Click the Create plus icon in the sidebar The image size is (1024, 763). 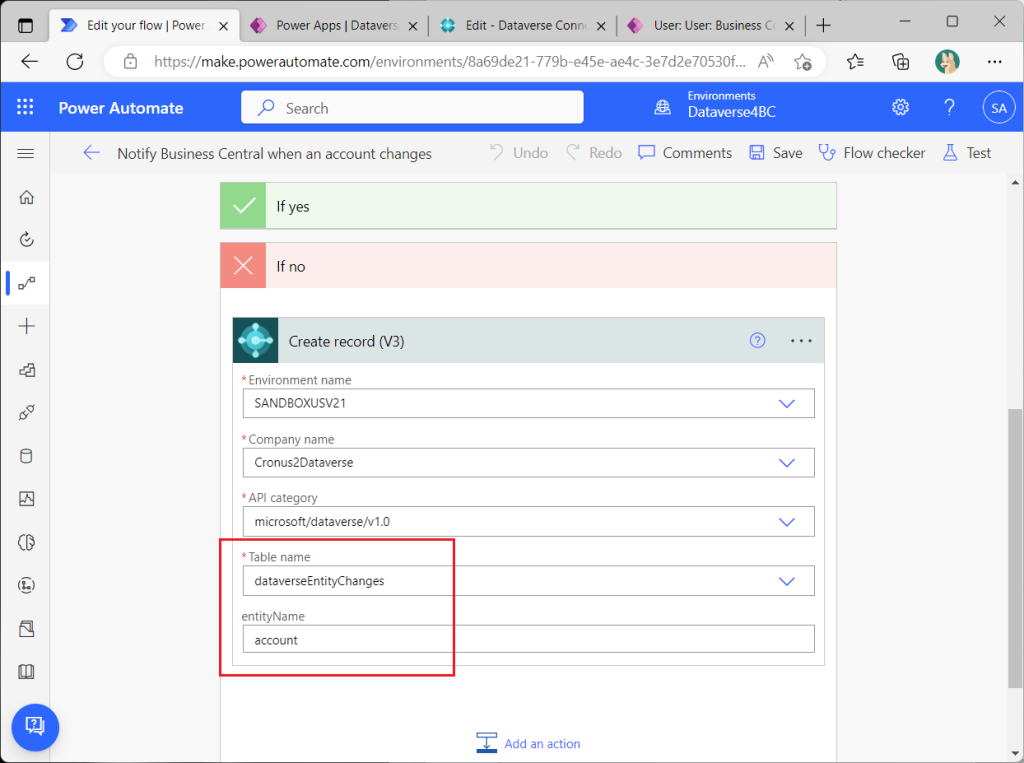point(26,326)
